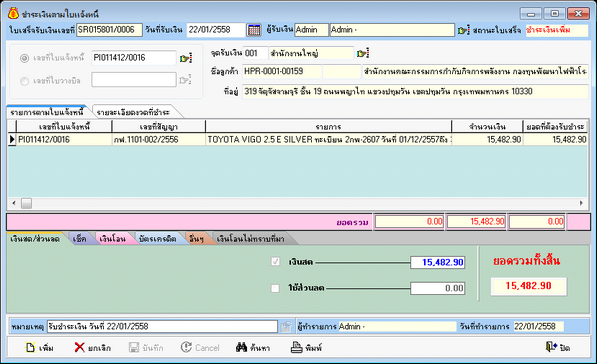Viewport: 597px width, 364px height.
Task: Toggle the cash payment checkbox
Action: [275, 262]
